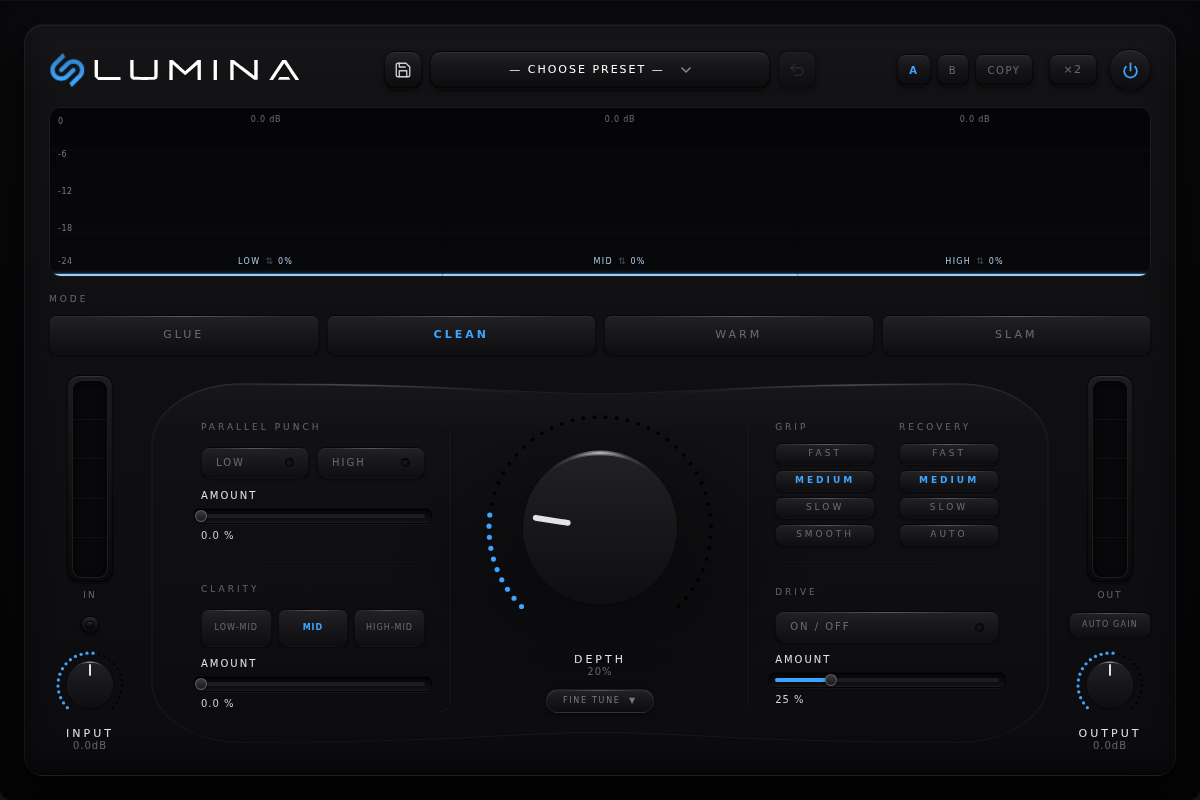Set Recovery to SLOW
Image resolution: width=1200 pixels, height=800 pixels.
coord(949,507)
